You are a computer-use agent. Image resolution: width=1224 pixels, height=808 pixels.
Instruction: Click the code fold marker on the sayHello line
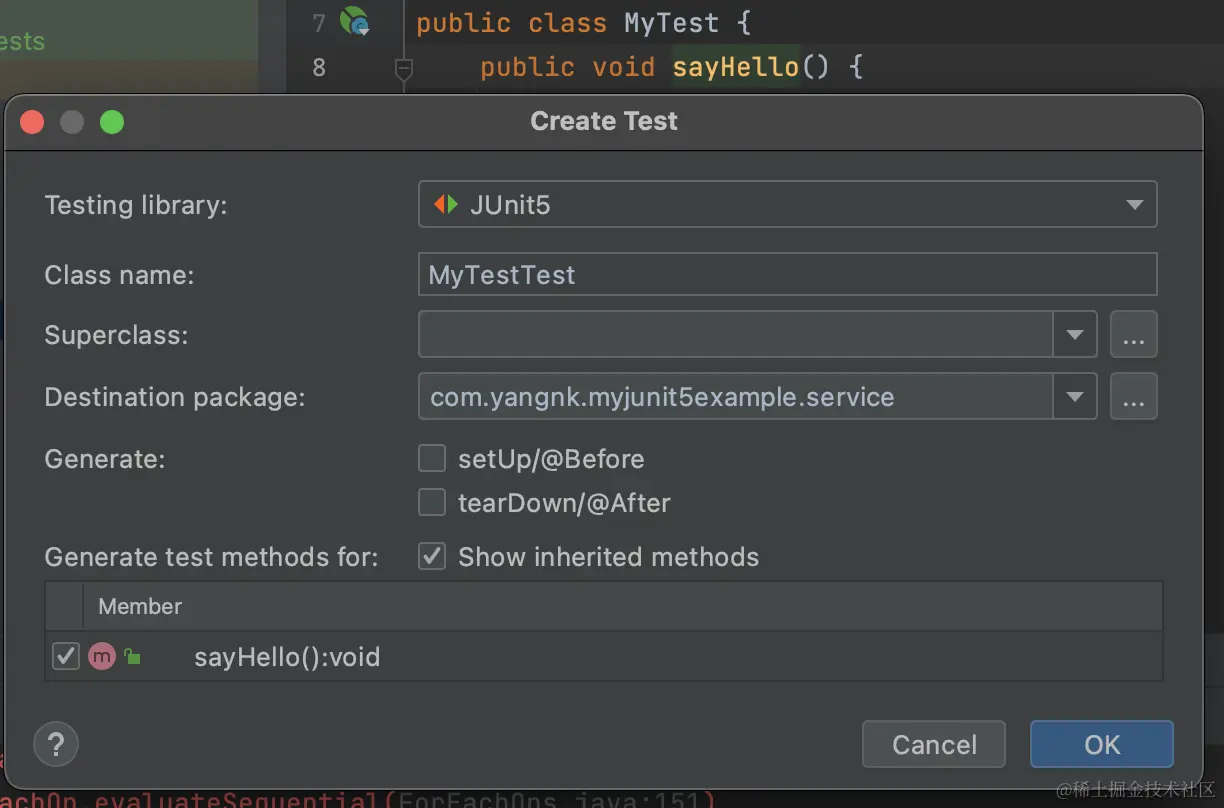[x=403, y=69]
